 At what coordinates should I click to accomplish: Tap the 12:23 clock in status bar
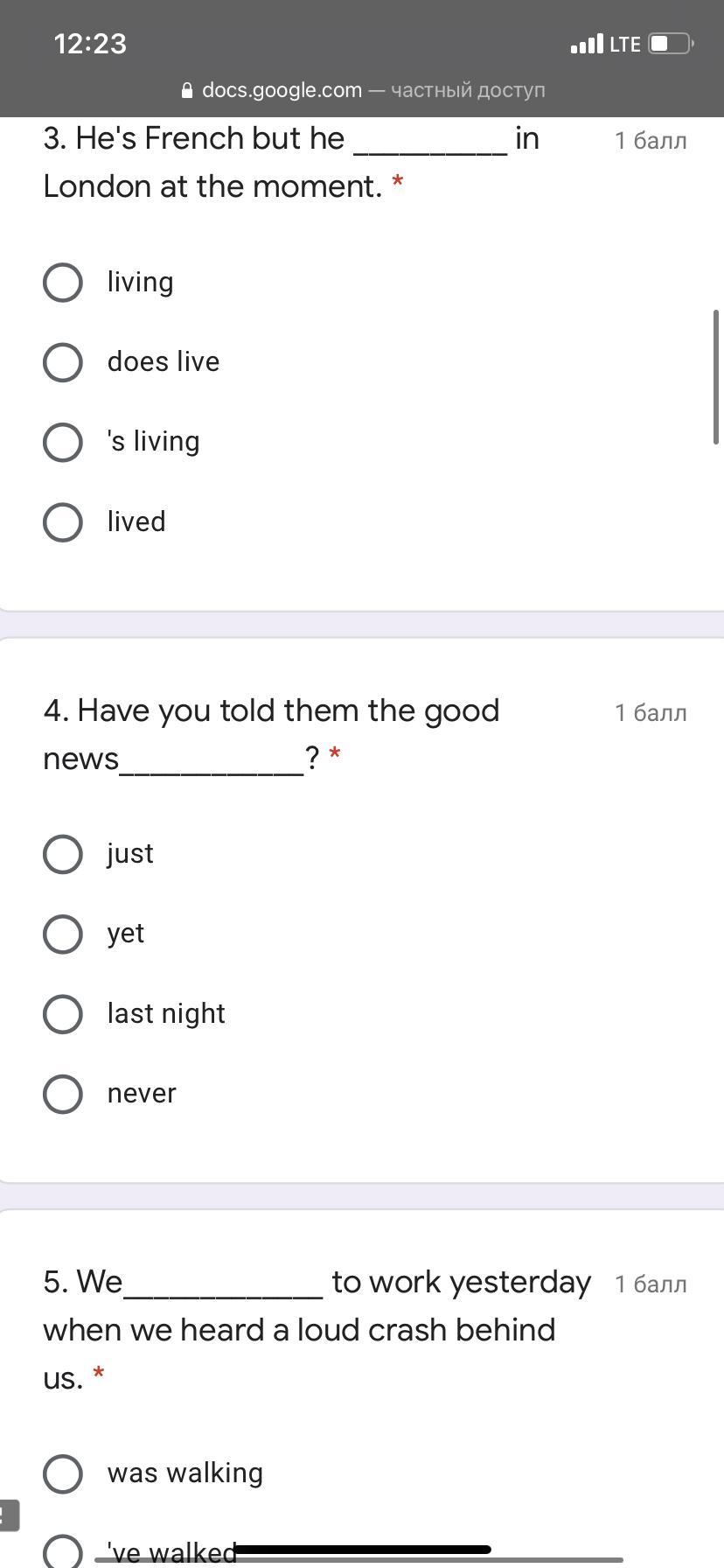point(90,44)
